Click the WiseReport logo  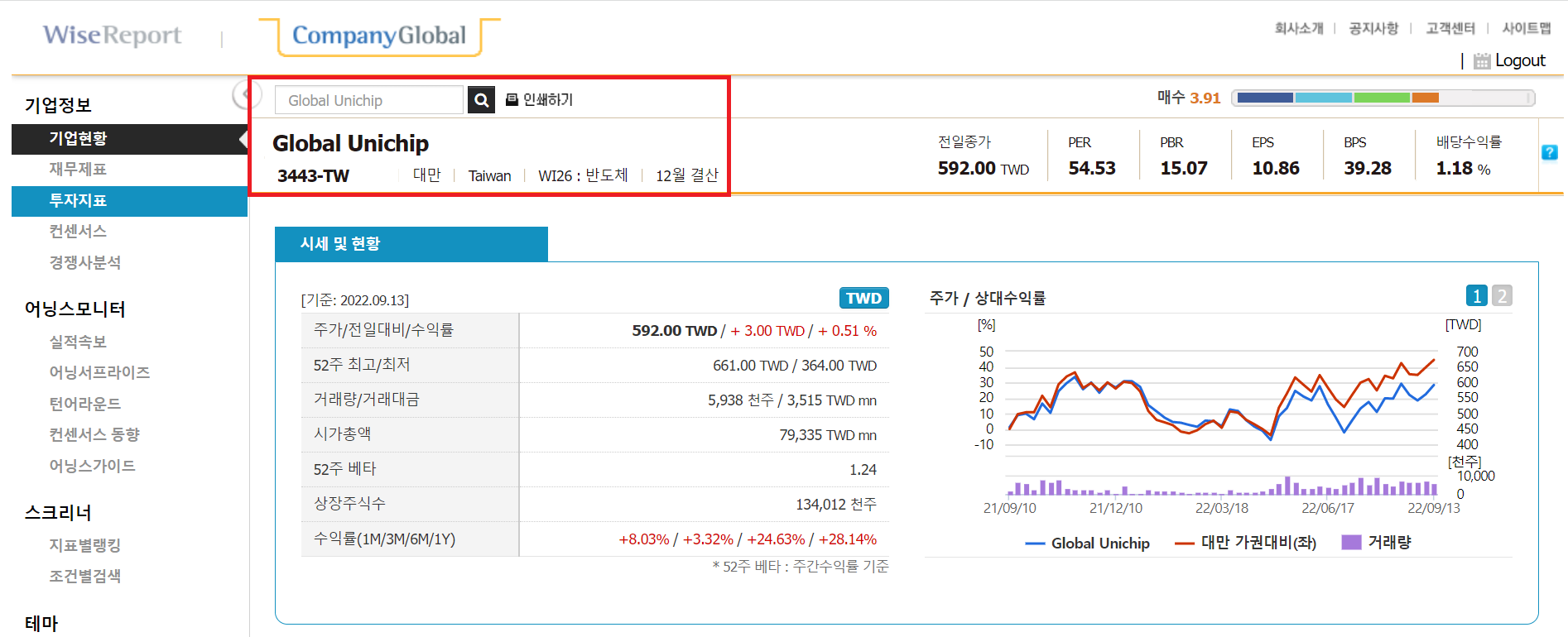(x=112, y=35)
